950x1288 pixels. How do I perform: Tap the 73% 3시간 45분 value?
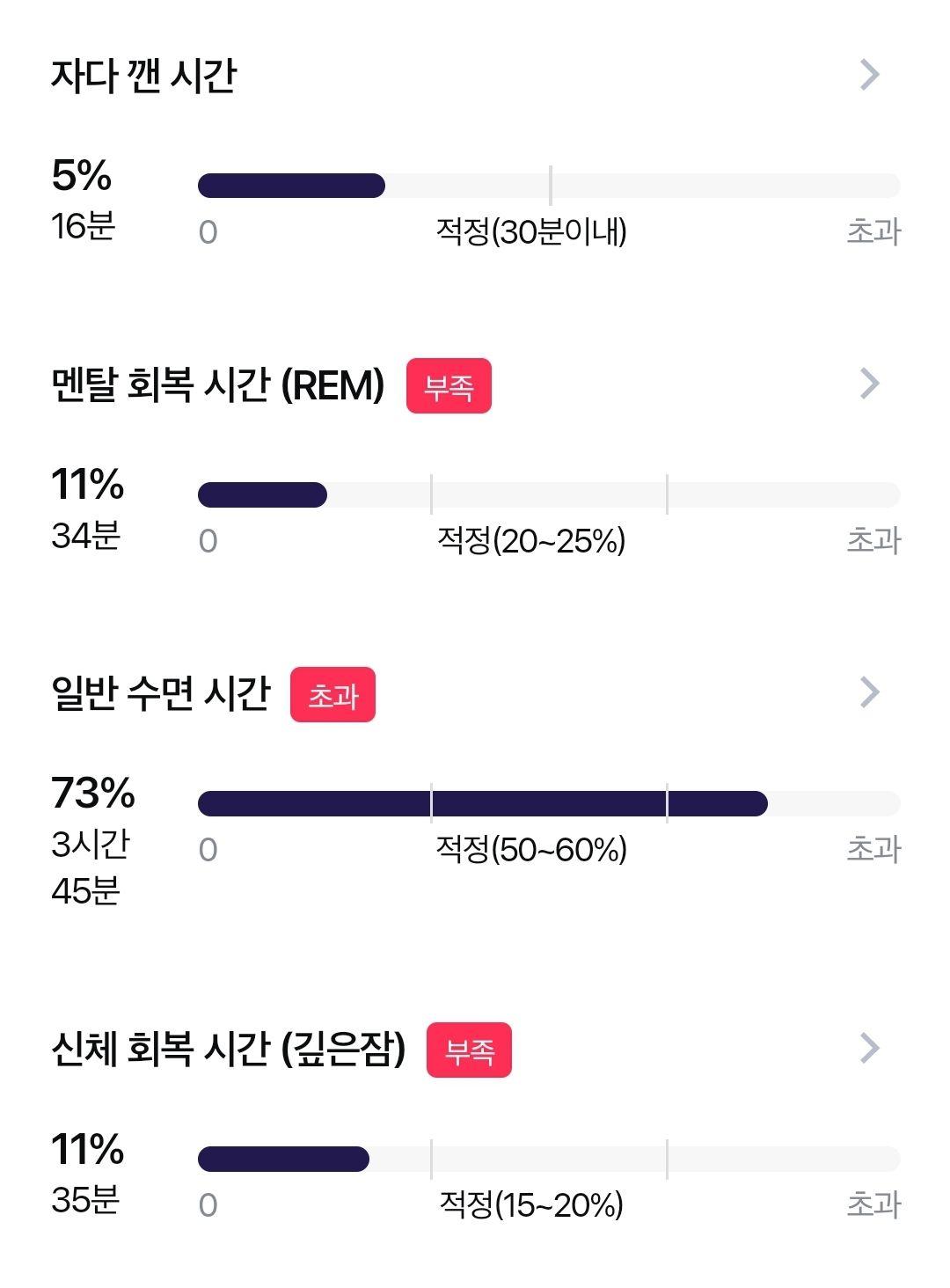point(92,840)
